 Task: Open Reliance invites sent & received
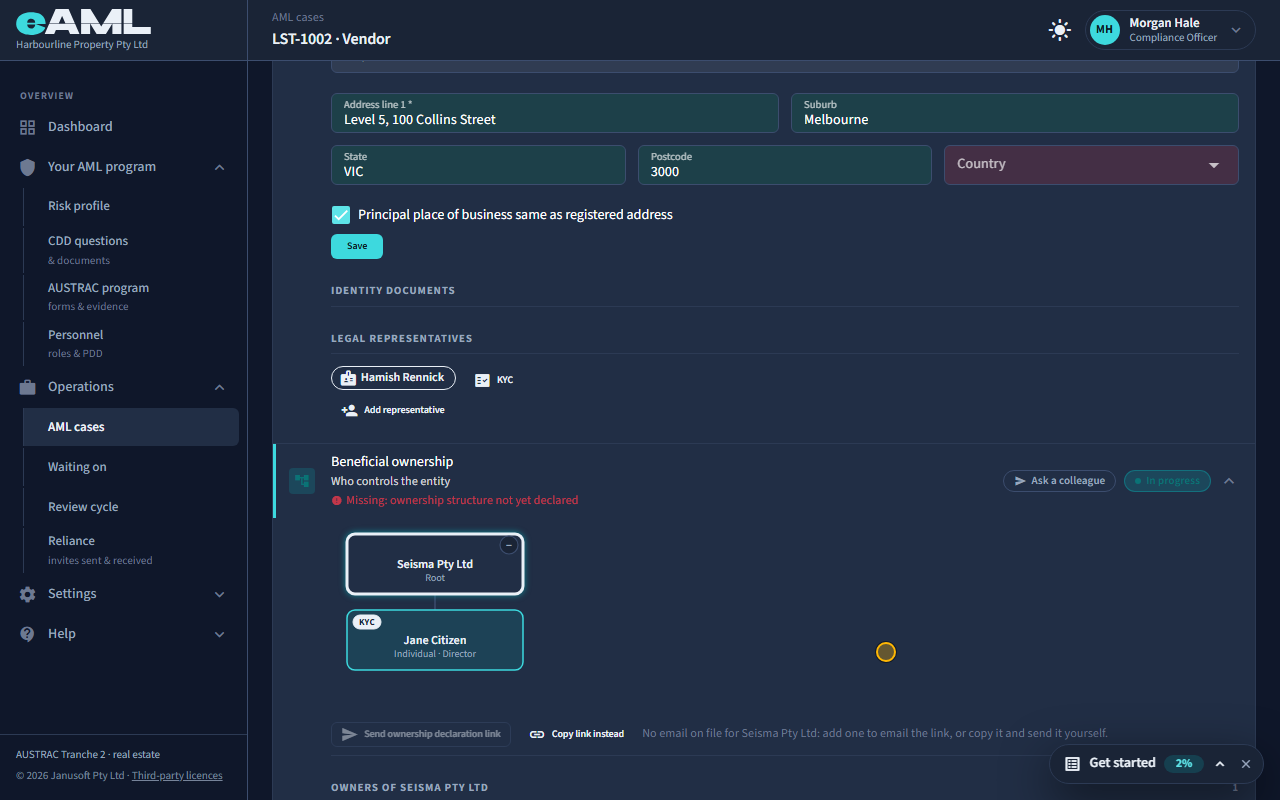coord(131,549)
